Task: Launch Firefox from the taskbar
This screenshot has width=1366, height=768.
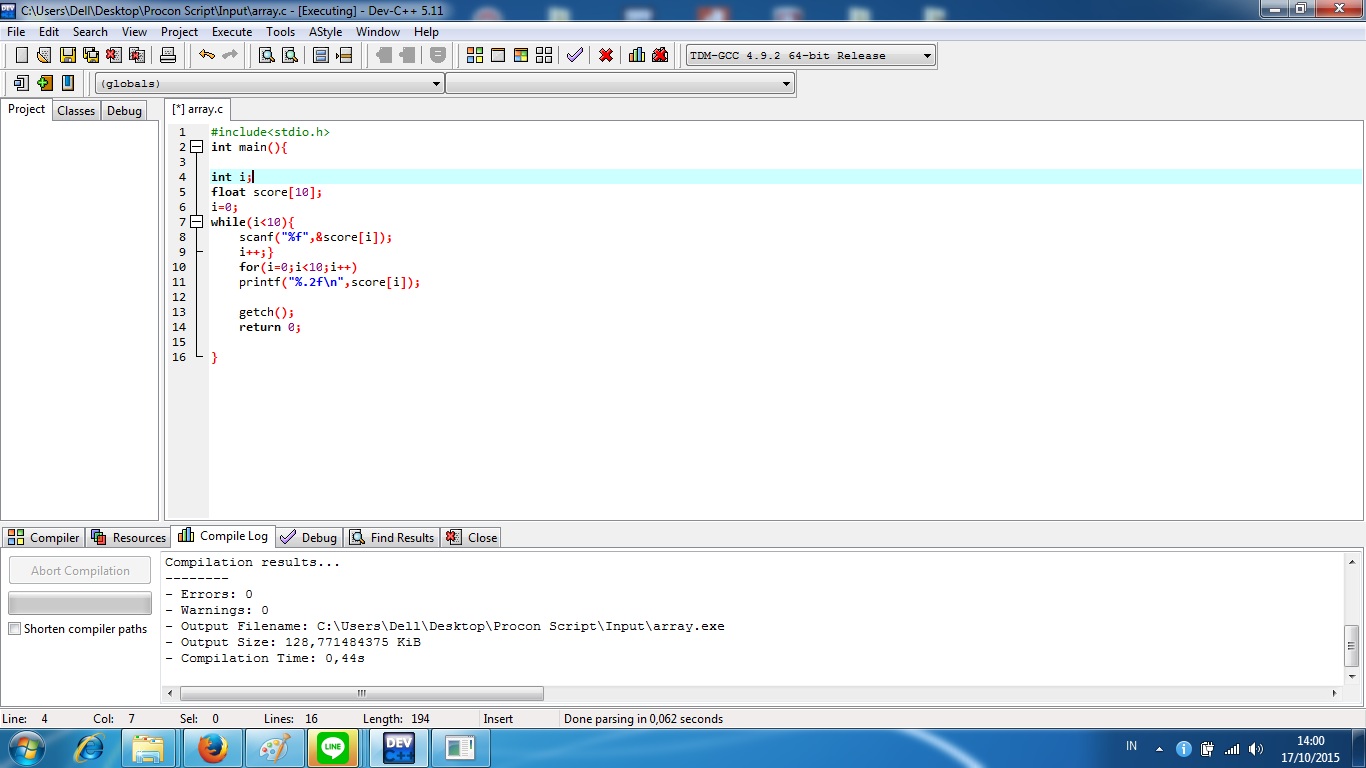Action: (213, 747)
